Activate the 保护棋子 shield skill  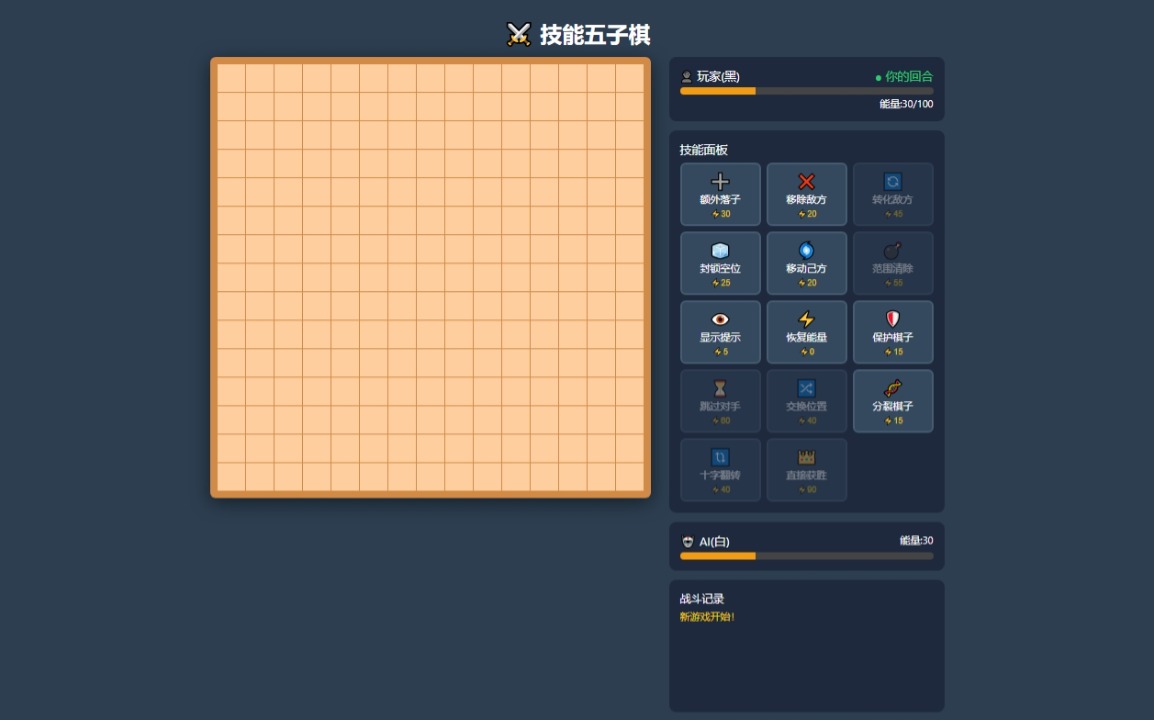click(893, 332)
